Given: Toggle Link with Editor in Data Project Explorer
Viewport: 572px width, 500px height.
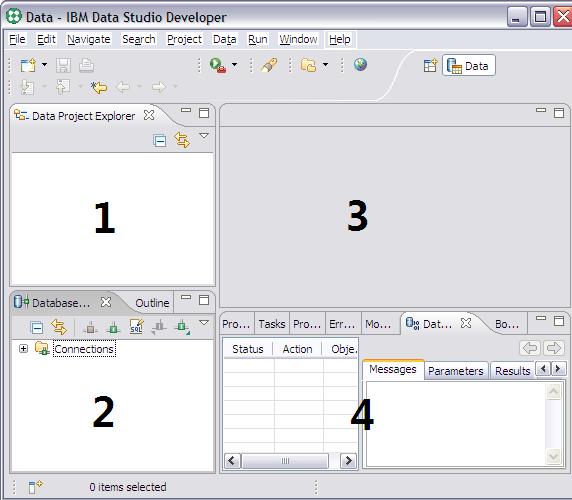Looking at the screenshot, I should coord(182,140).
